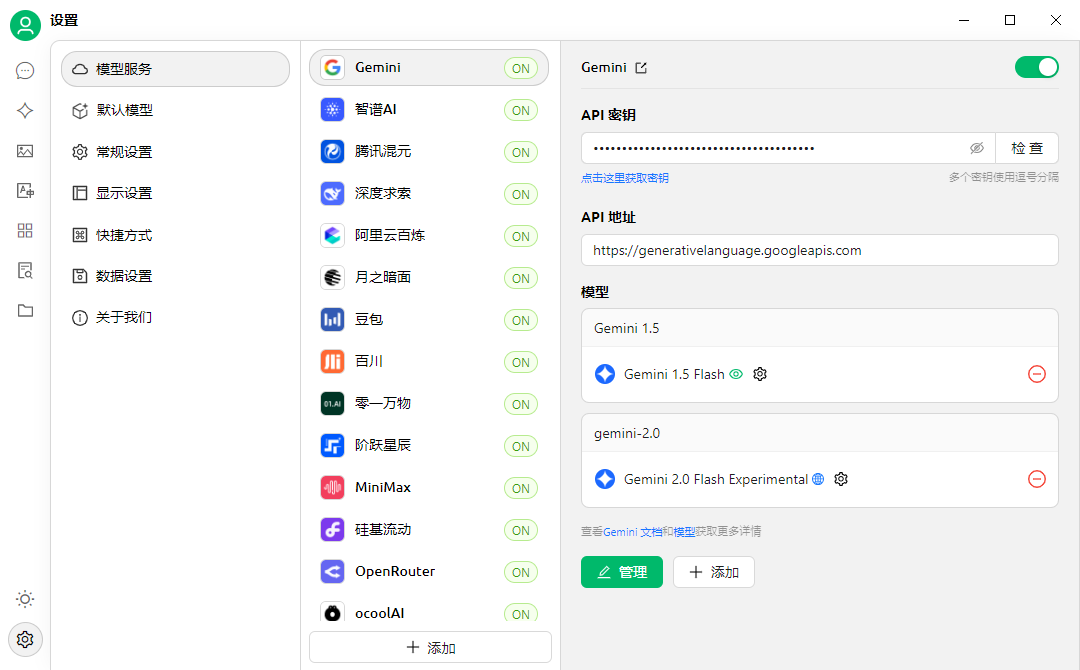Click the 检查 API key button
Screen dimensions: 1080x670
pyautogui.click(x=1027, y=148)
